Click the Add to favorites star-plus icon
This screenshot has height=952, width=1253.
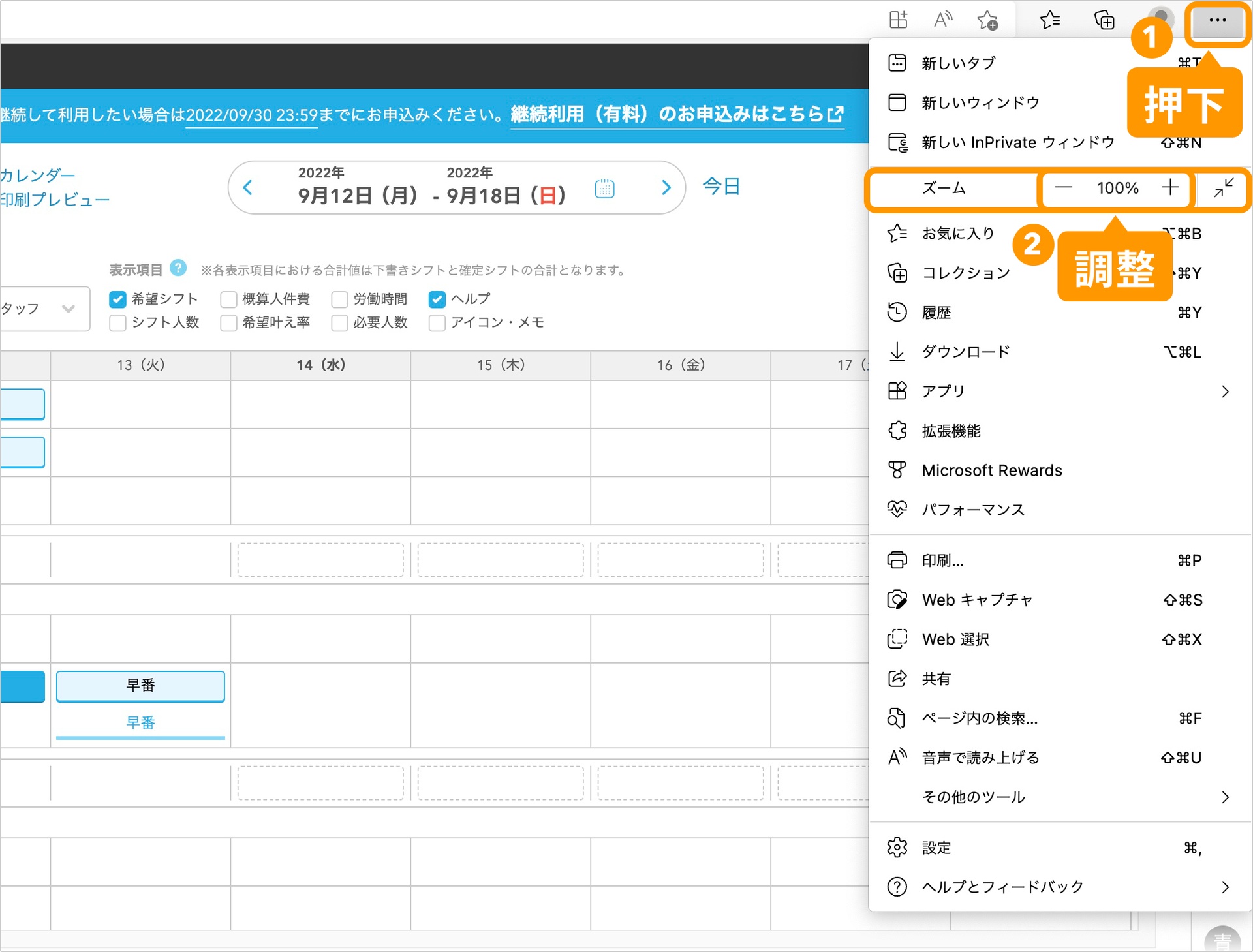987,21
